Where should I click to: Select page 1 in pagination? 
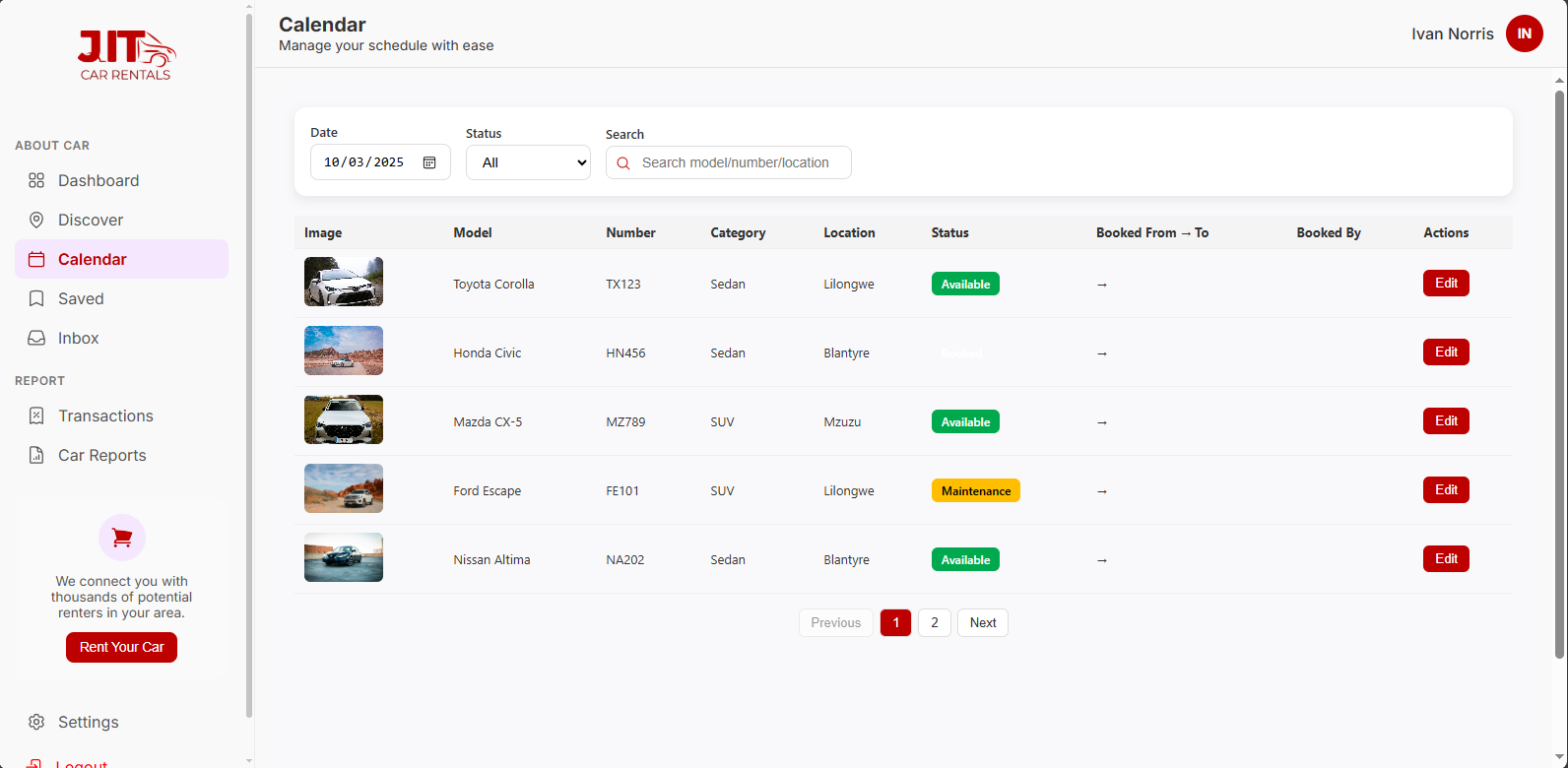[895, 622]
